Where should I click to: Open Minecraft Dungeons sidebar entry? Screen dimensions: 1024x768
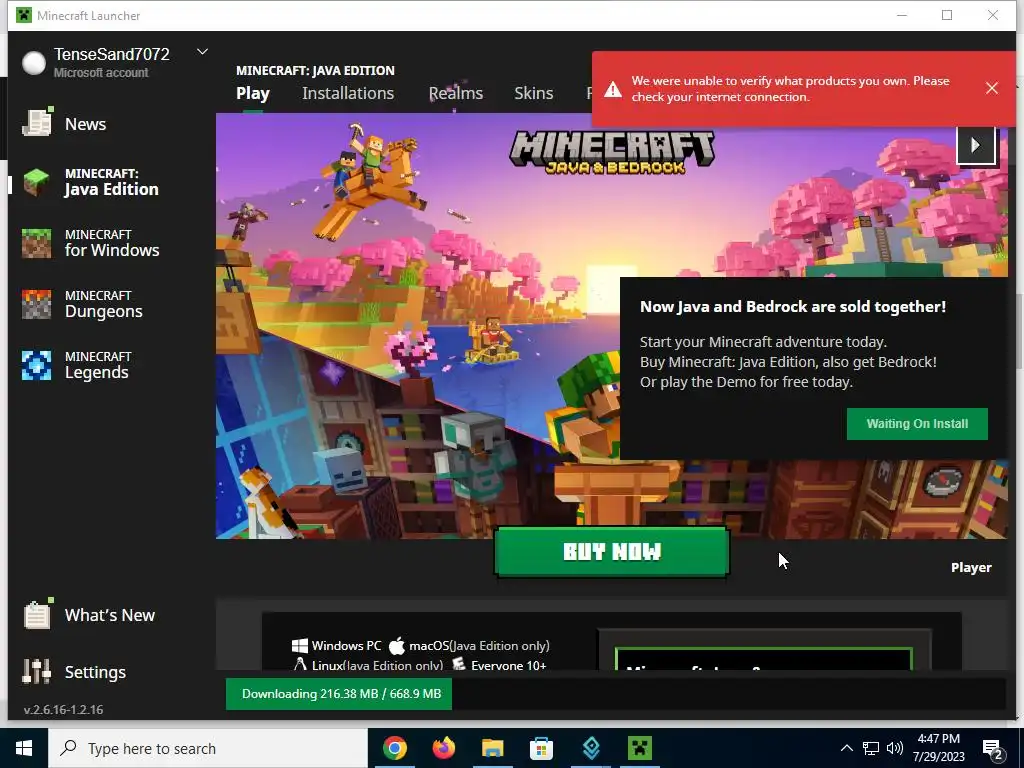pyautogui.click(x=83, y=304)
